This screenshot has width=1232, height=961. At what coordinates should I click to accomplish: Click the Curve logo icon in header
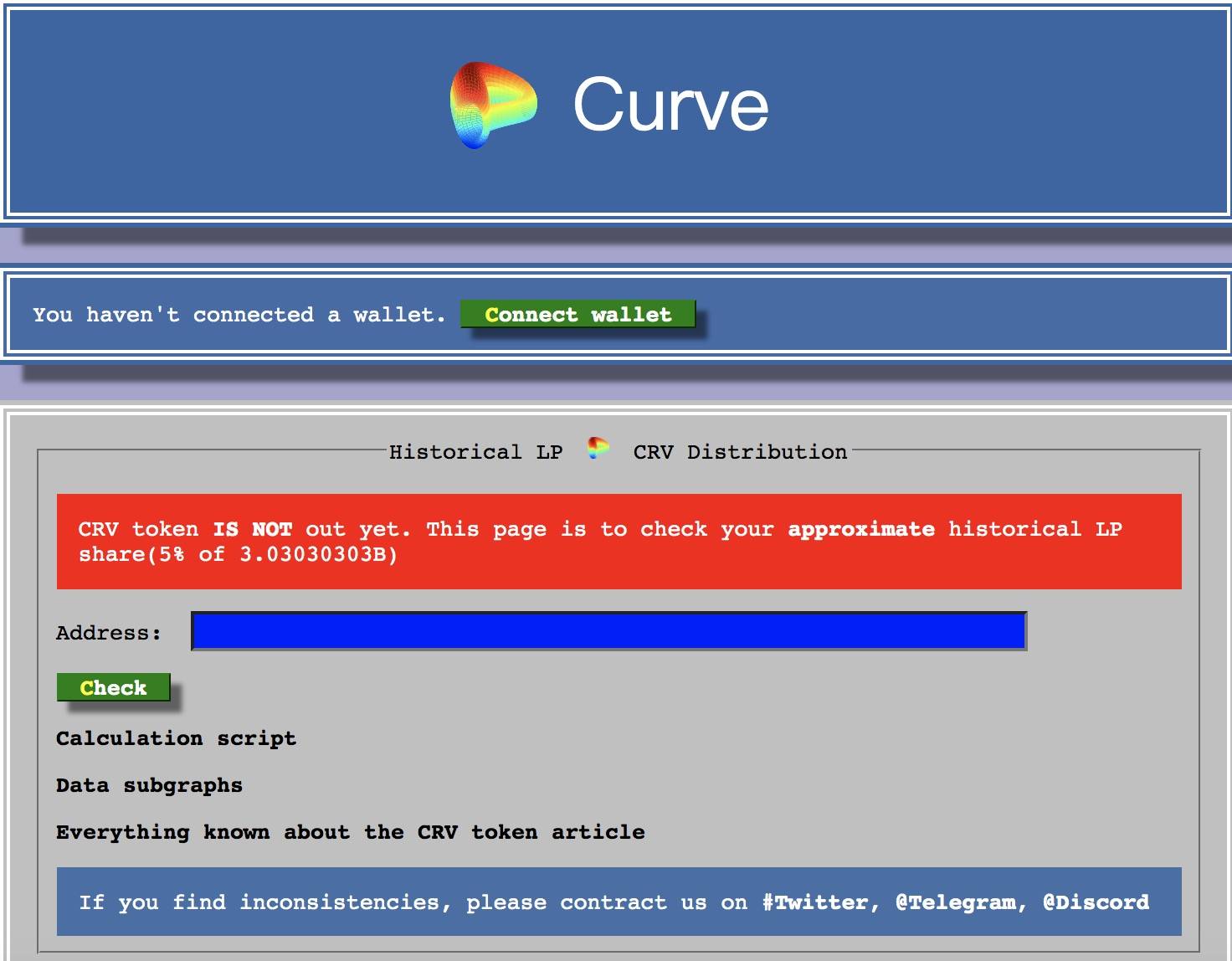point(494,105)
